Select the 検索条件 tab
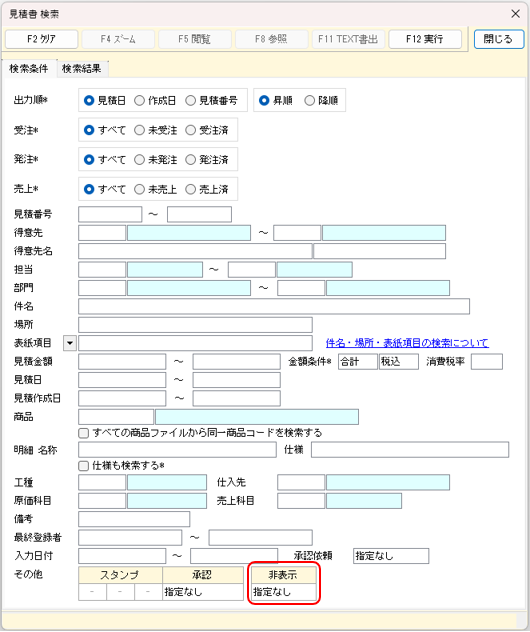The width and height of the screenshot is (530, 632). [29, 69]
